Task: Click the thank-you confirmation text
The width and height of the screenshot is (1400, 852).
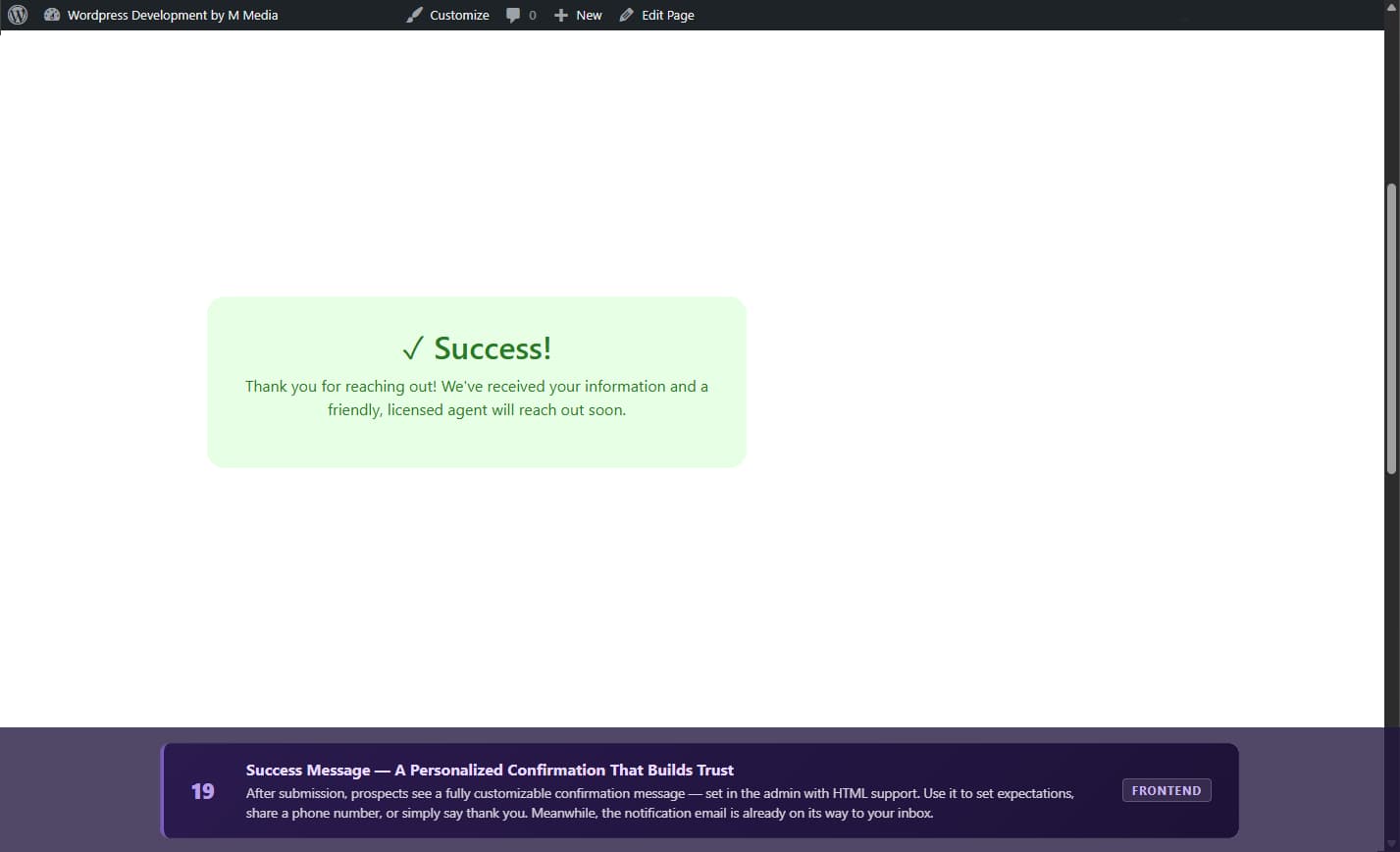Action: tap(476, 398)
